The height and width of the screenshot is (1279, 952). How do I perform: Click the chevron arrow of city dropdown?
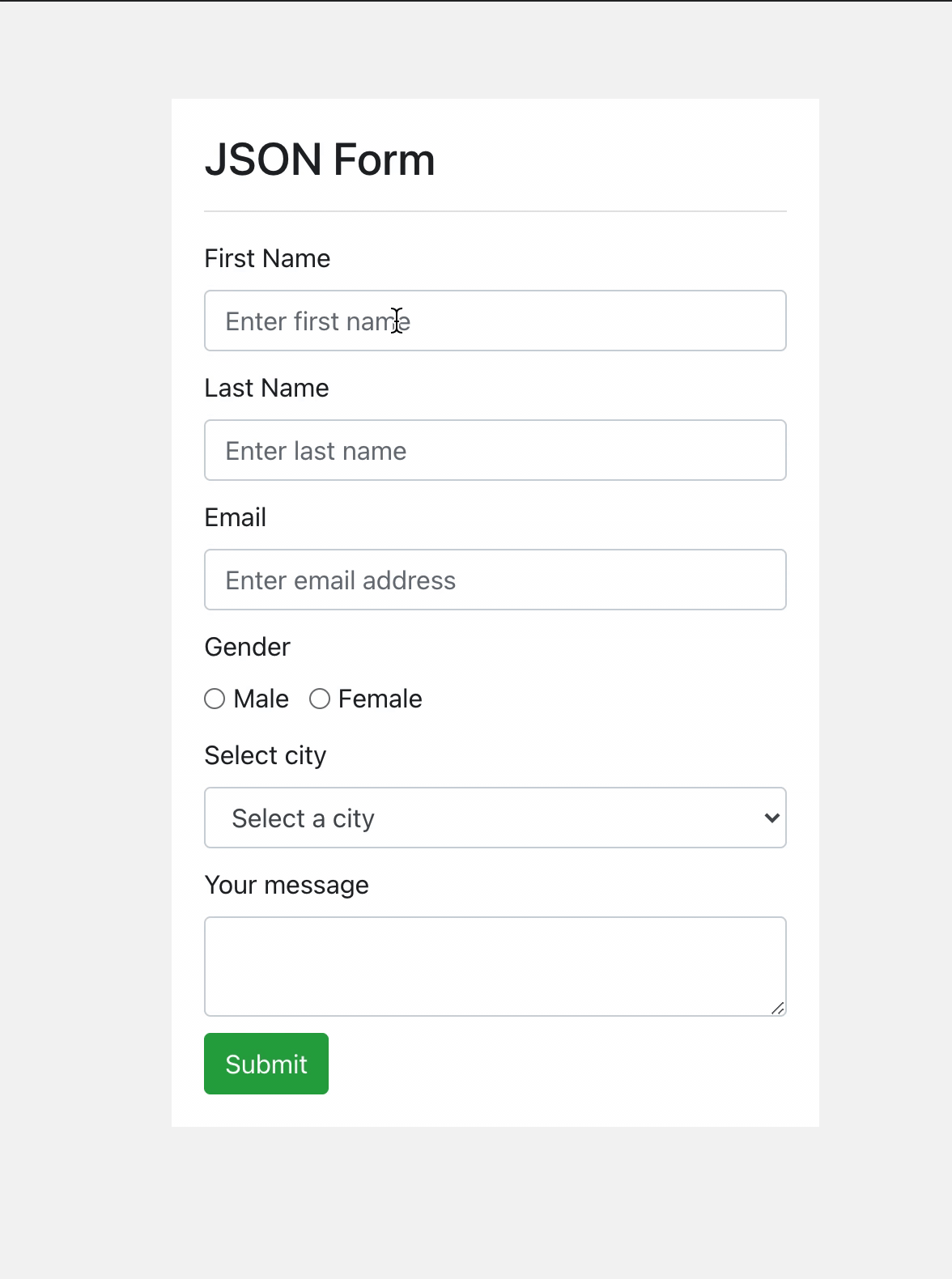pyautogui.click(x=771, y=818)
